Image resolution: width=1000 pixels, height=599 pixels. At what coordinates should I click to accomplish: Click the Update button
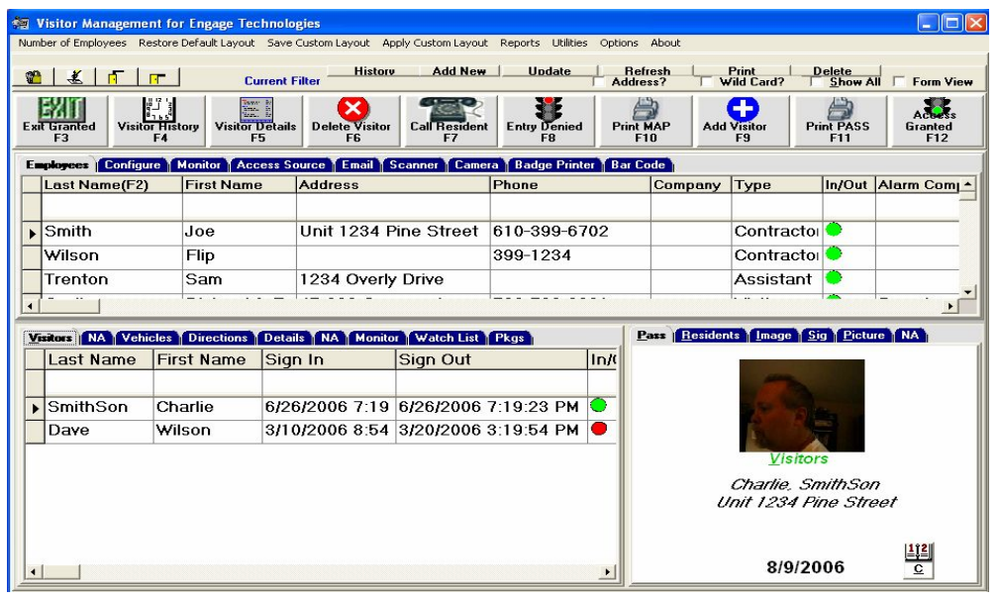(549, 70)
